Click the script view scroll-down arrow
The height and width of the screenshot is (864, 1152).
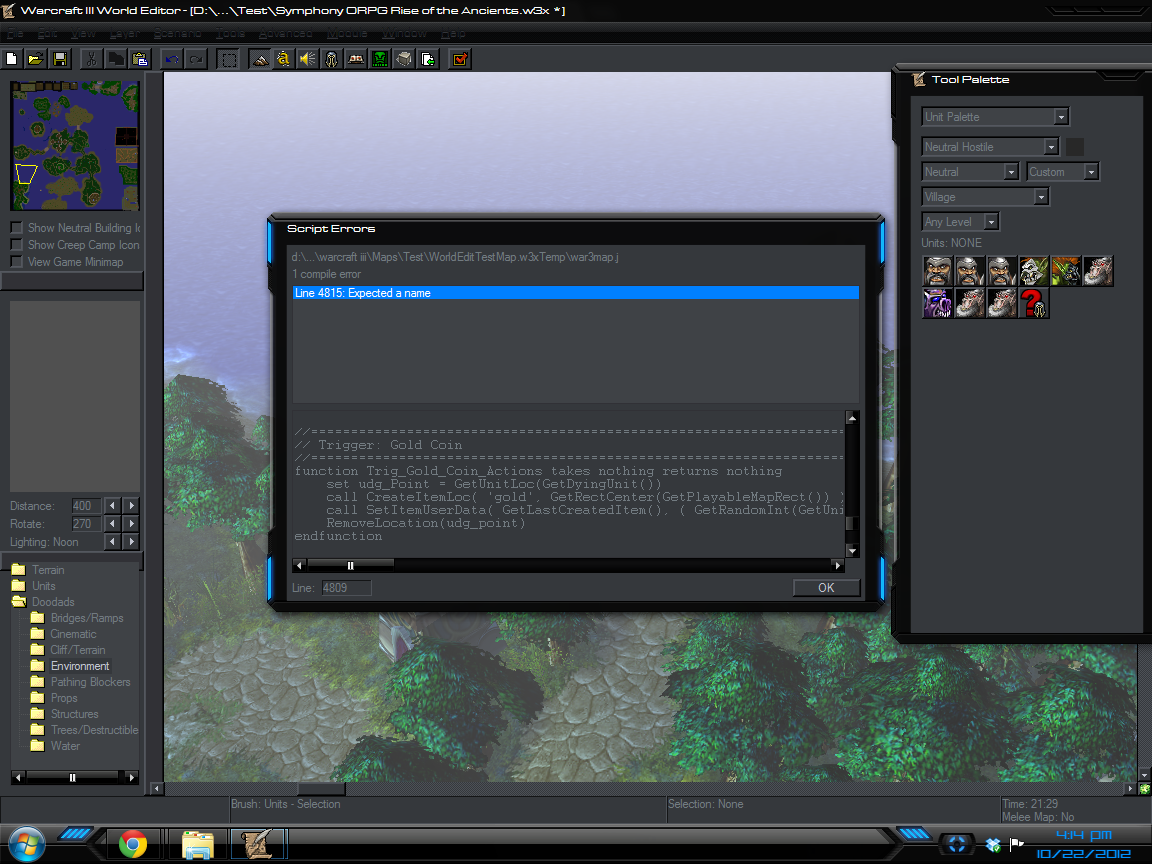(x=852, y=551)
